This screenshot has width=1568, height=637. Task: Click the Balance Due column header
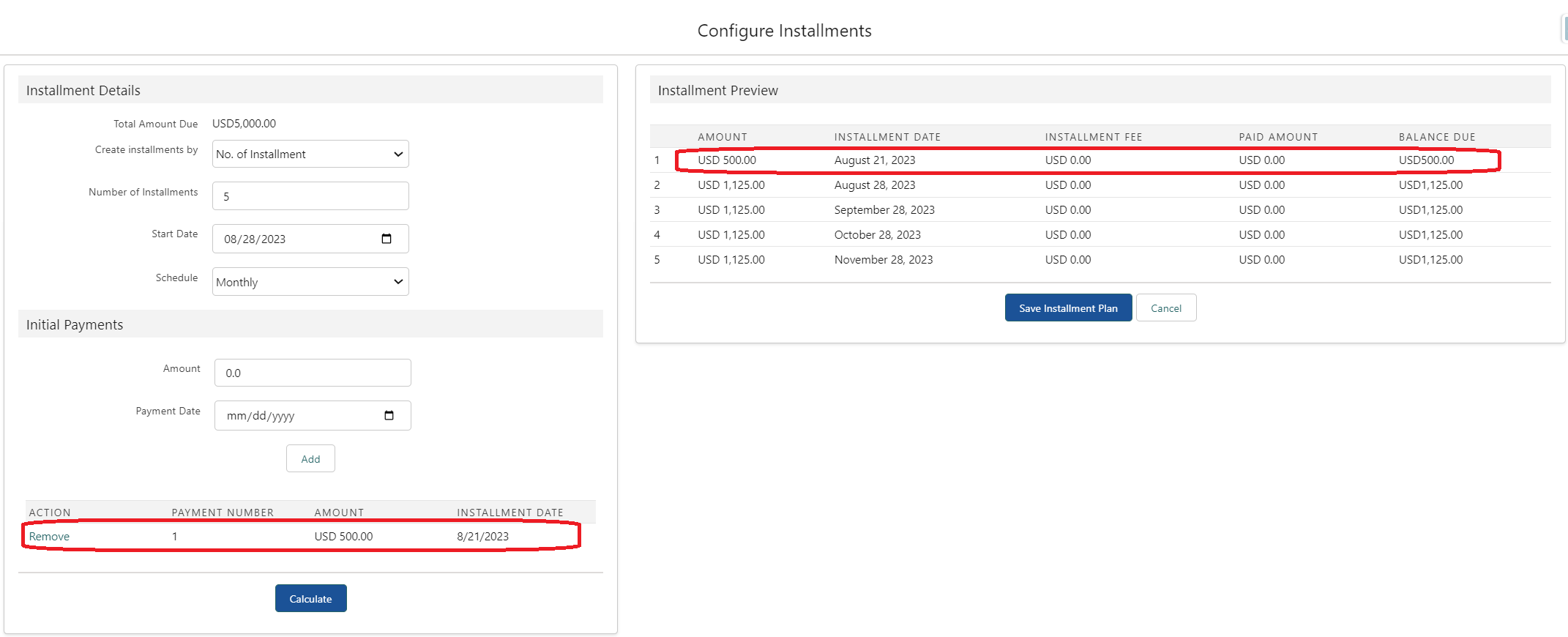(1437, 137)
